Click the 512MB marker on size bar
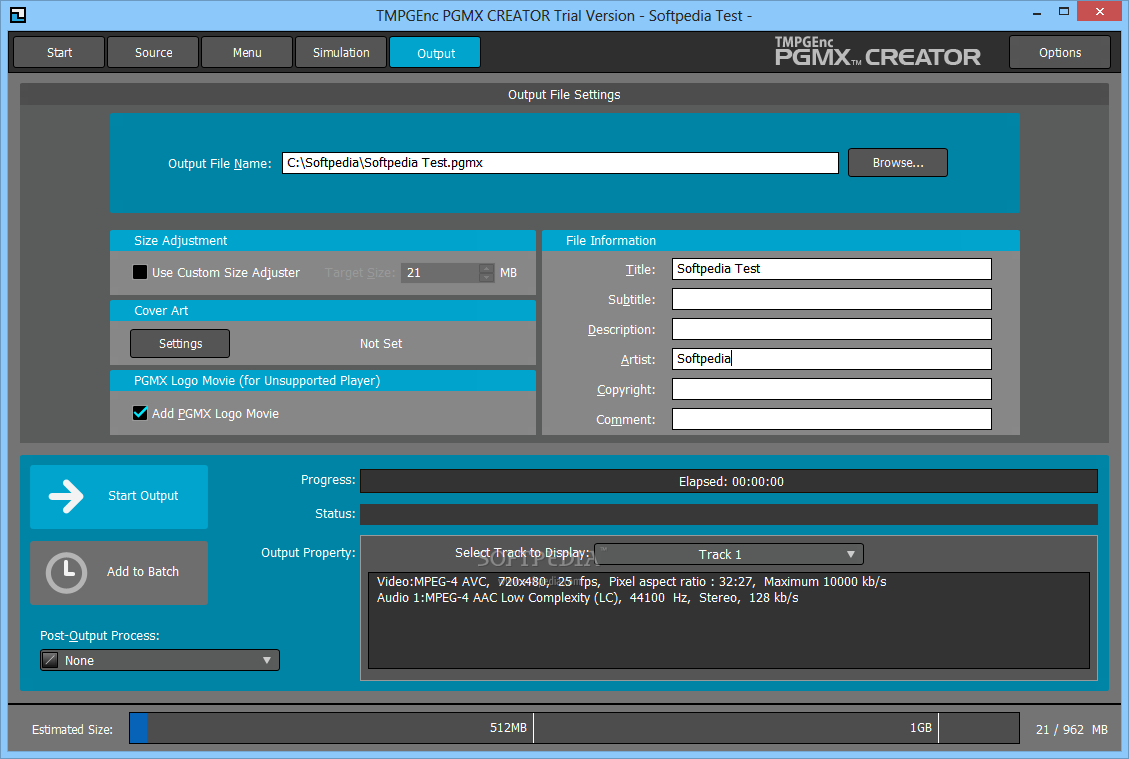1129x759 pixels. pos(508,727)
